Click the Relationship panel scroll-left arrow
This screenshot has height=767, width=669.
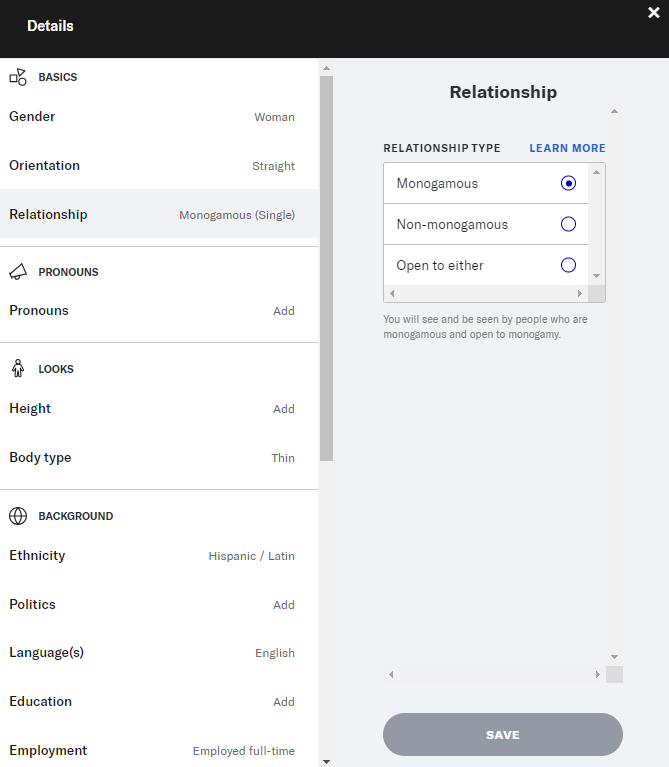pyautogui.click(x=391, y=675)
